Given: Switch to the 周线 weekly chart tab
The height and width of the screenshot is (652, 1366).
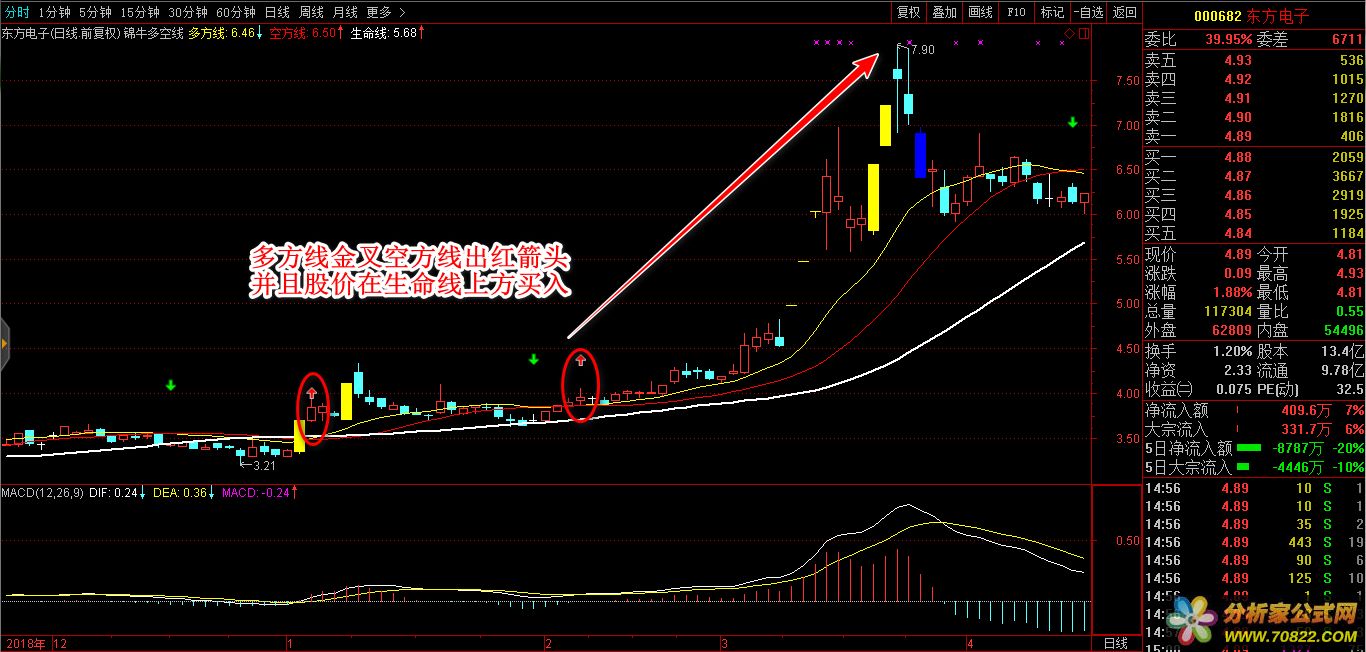Looking at the screenshot, I should click(x=311, y=12).
